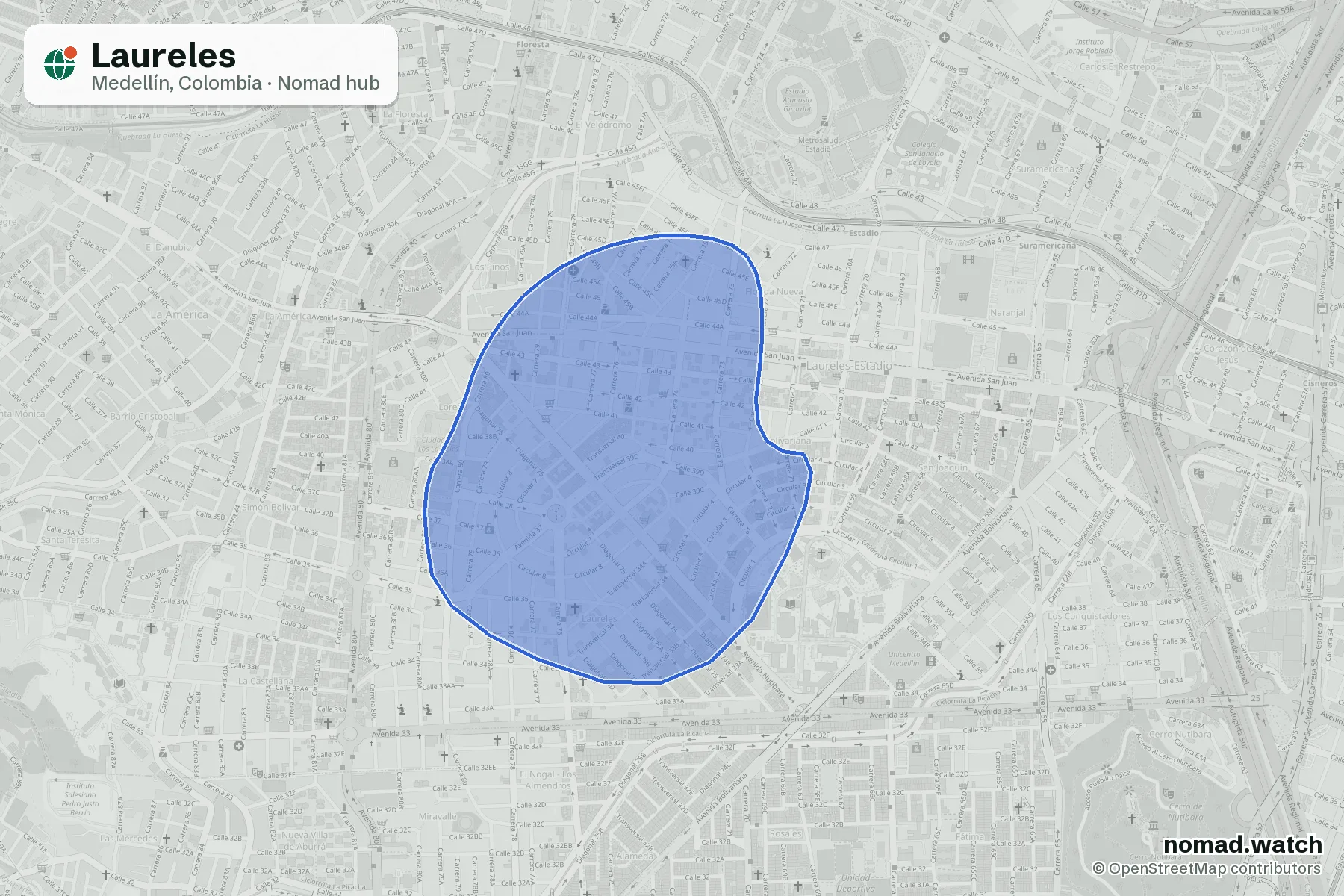Click the El Danubio neighborhood label
1344x896 pixels.
[168, 247]
